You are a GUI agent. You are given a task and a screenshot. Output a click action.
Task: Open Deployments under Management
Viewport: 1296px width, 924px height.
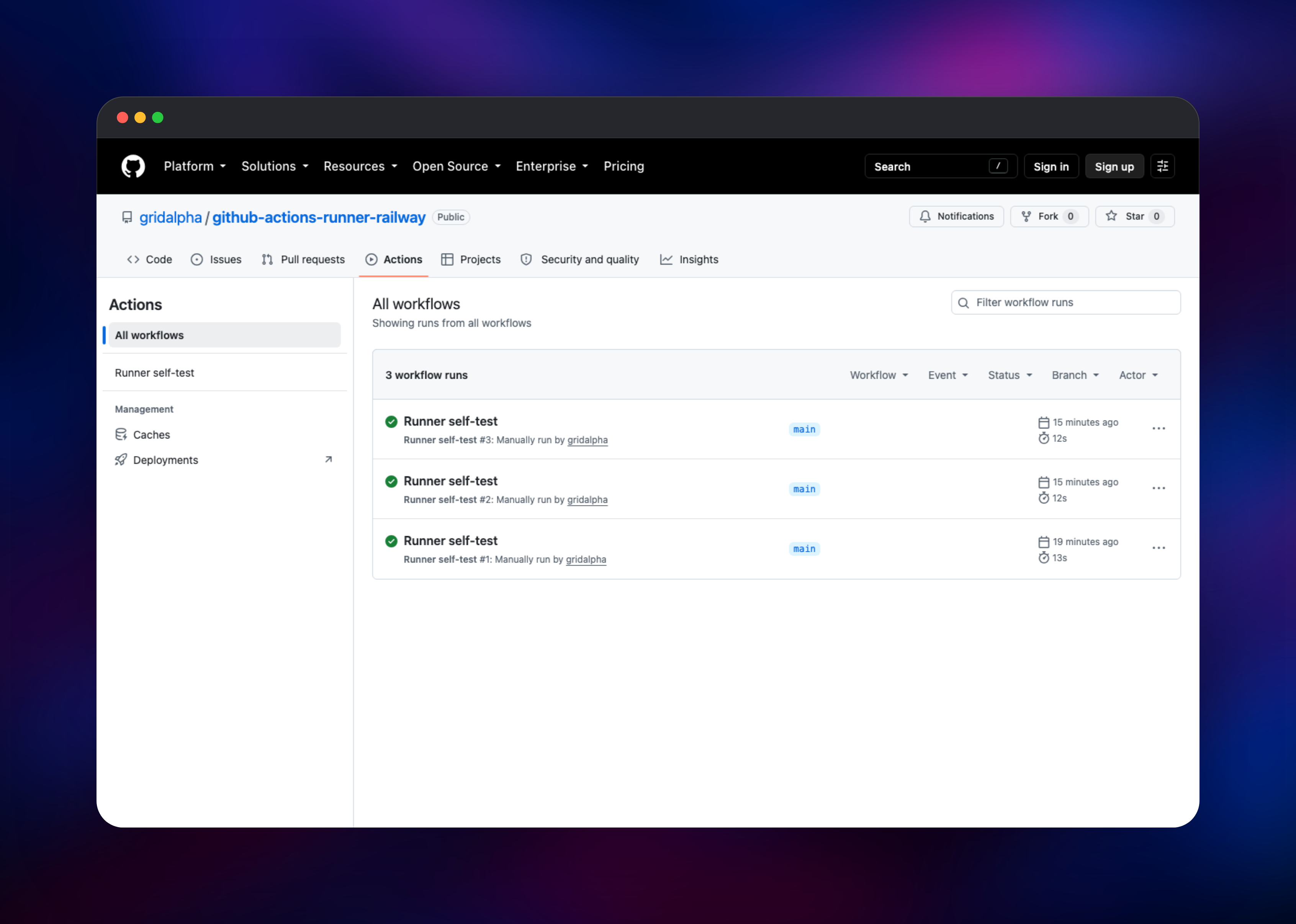point(224,460)
